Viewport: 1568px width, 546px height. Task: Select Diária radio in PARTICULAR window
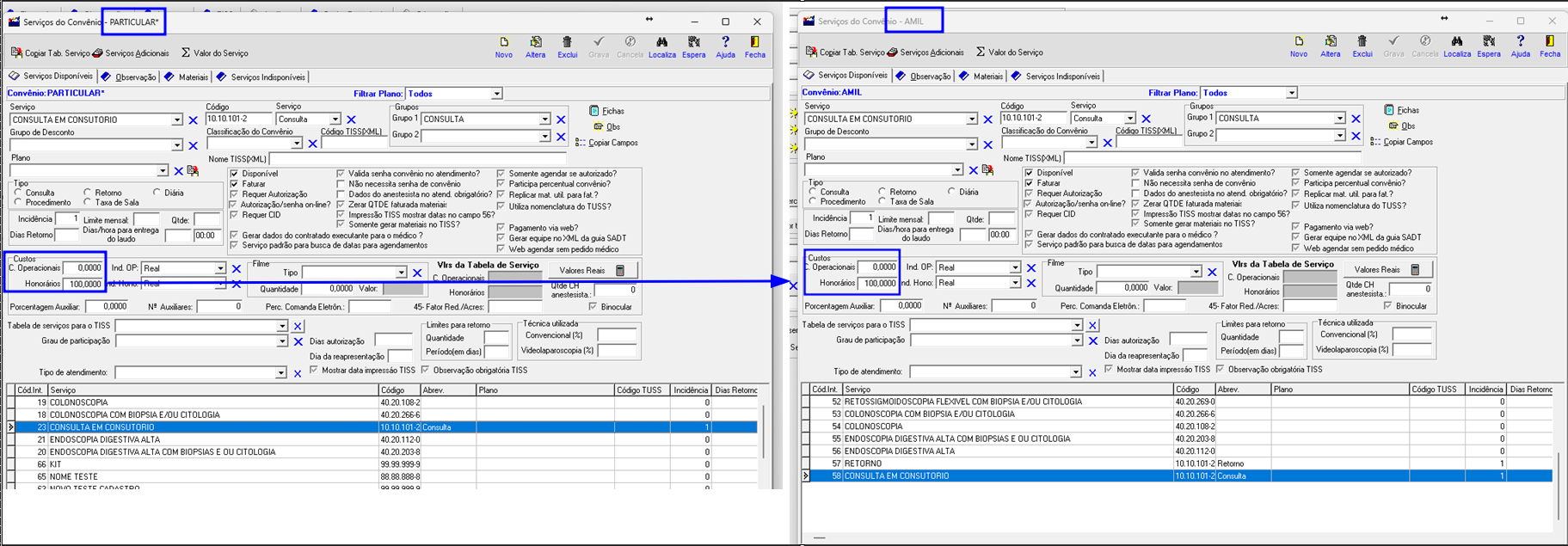(157, 193)
